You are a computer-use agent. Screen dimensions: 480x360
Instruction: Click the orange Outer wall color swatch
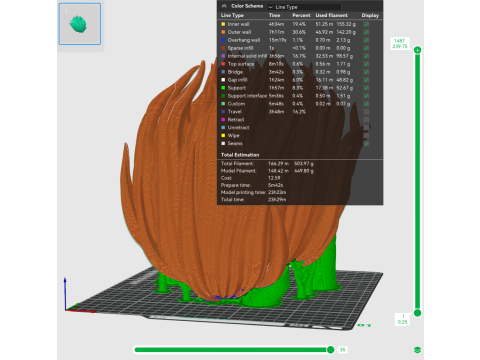[x=223, y=32]
